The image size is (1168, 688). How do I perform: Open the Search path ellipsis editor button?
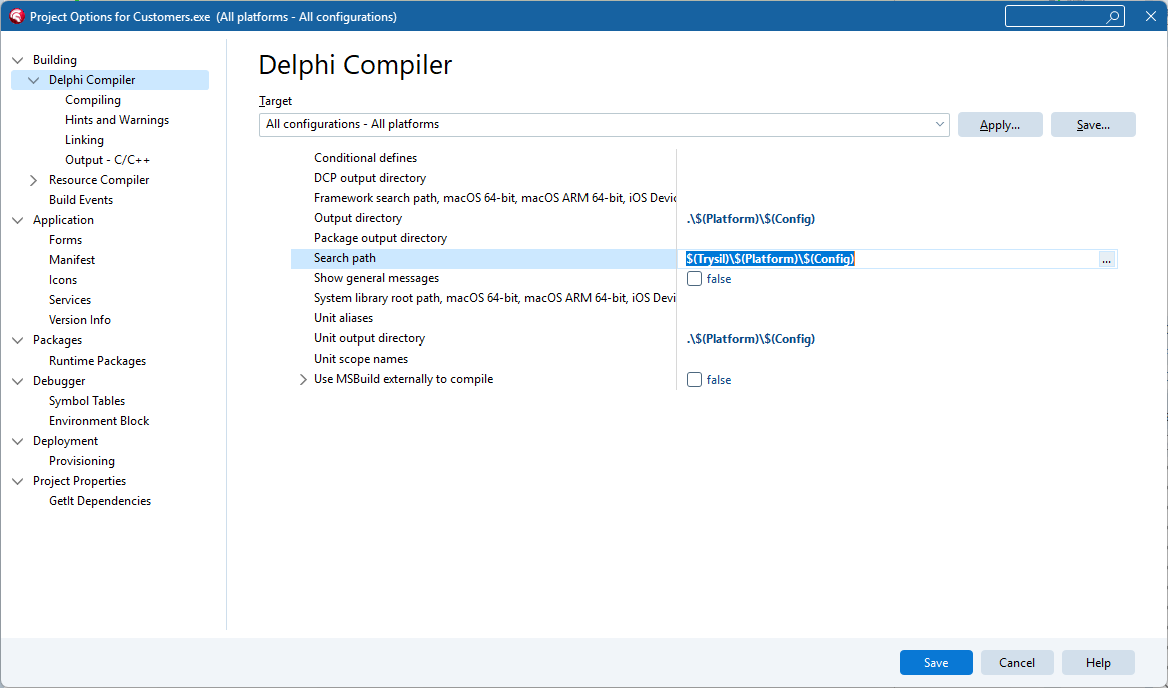point(1107,259)
